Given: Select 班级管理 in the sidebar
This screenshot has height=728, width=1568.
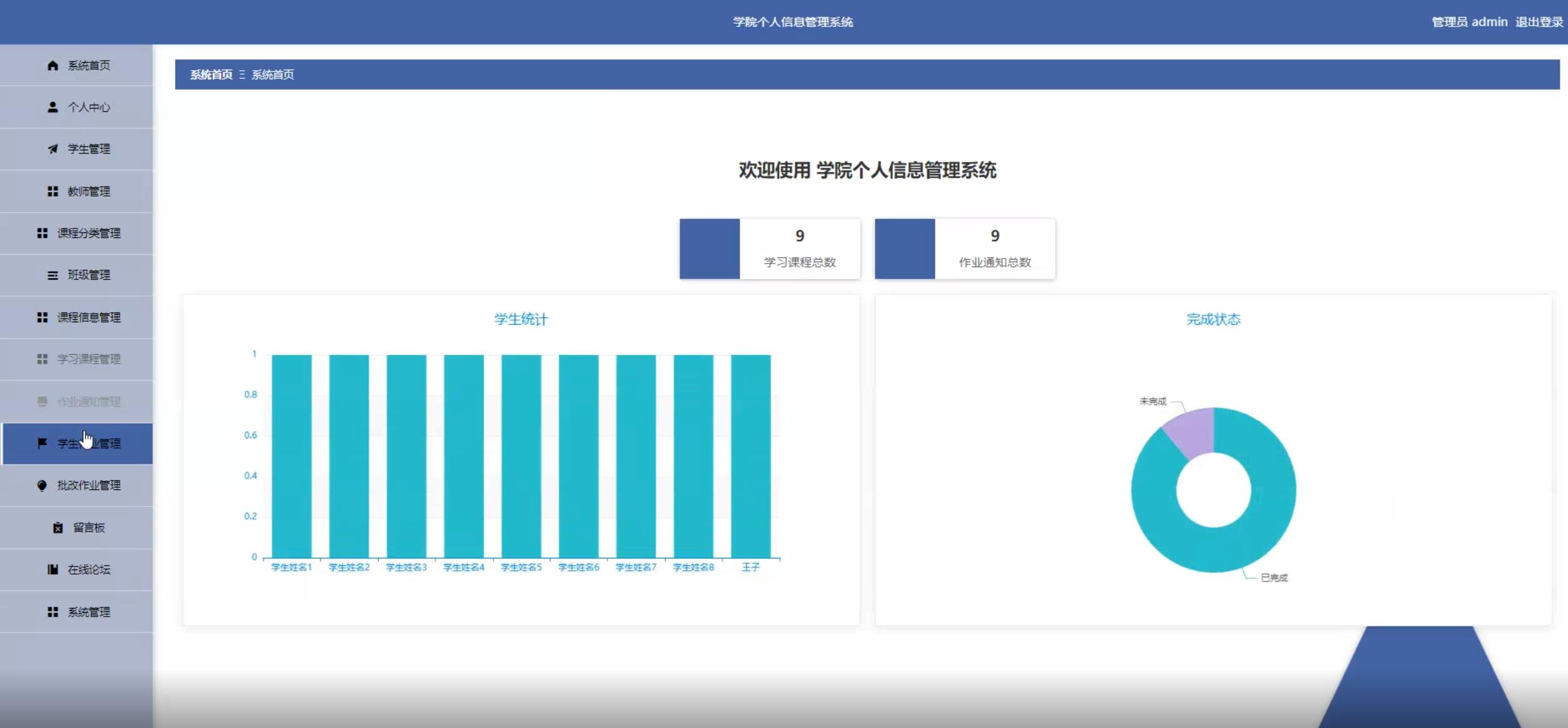Looking at the screenshot, I should [x=76, y=275].
